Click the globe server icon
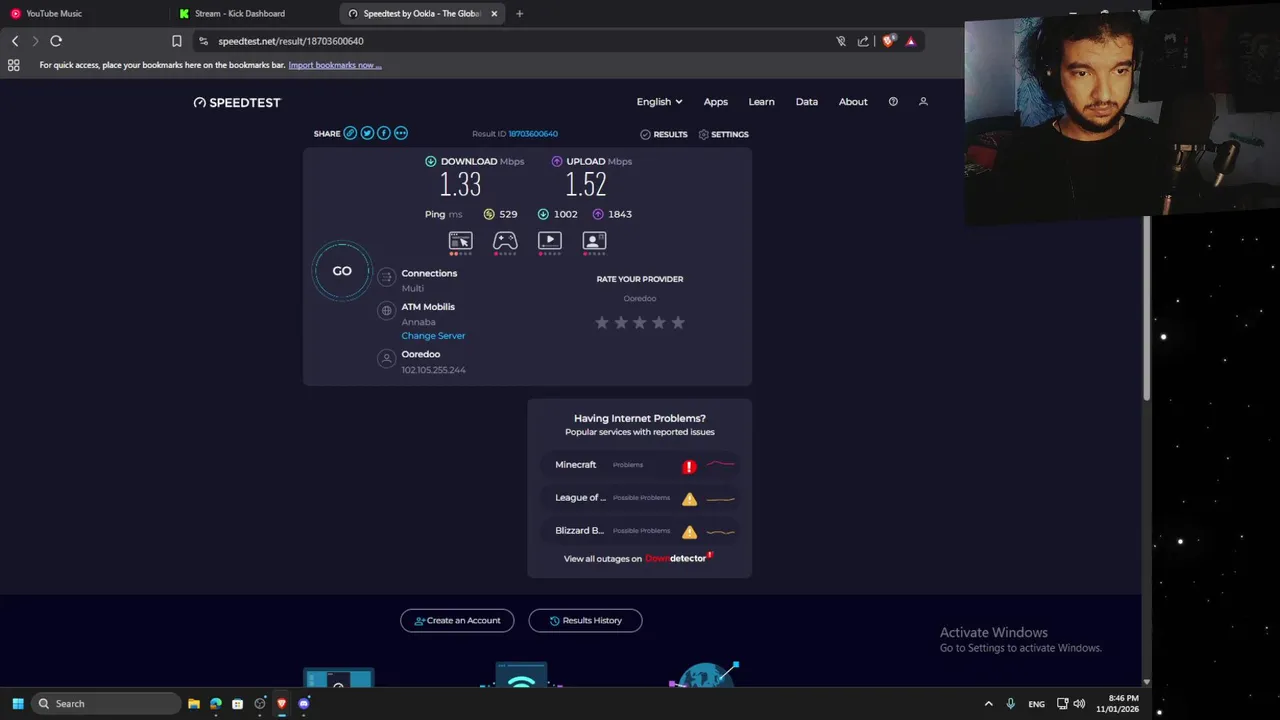1280x720 pixels. [386, 311]
